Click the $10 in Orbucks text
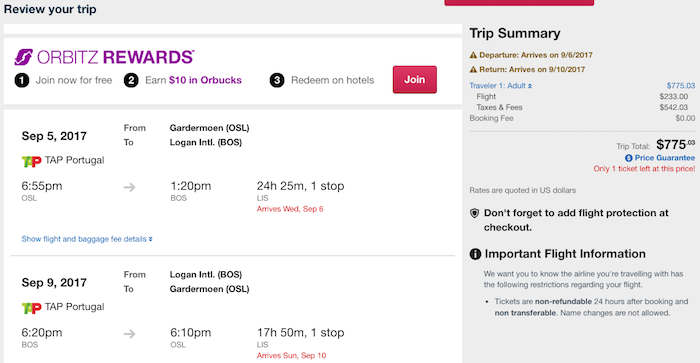Screen dimensions: 700x363 [x=205, y=80]
